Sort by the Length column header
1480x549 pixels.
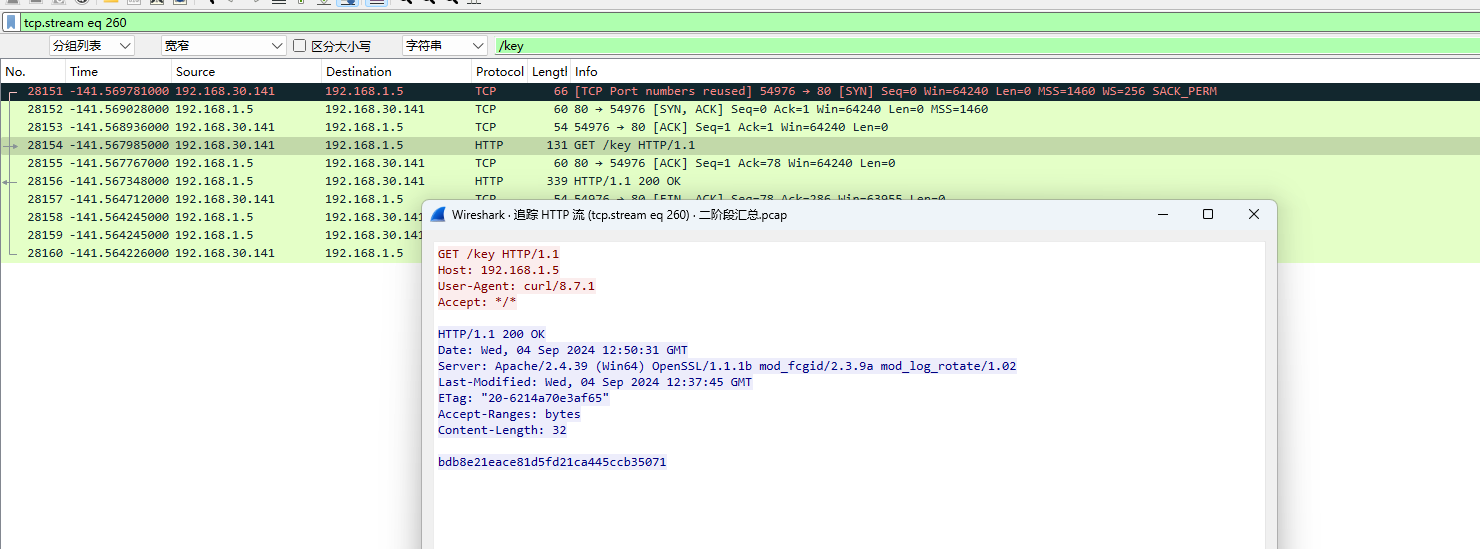coord(549,71)
